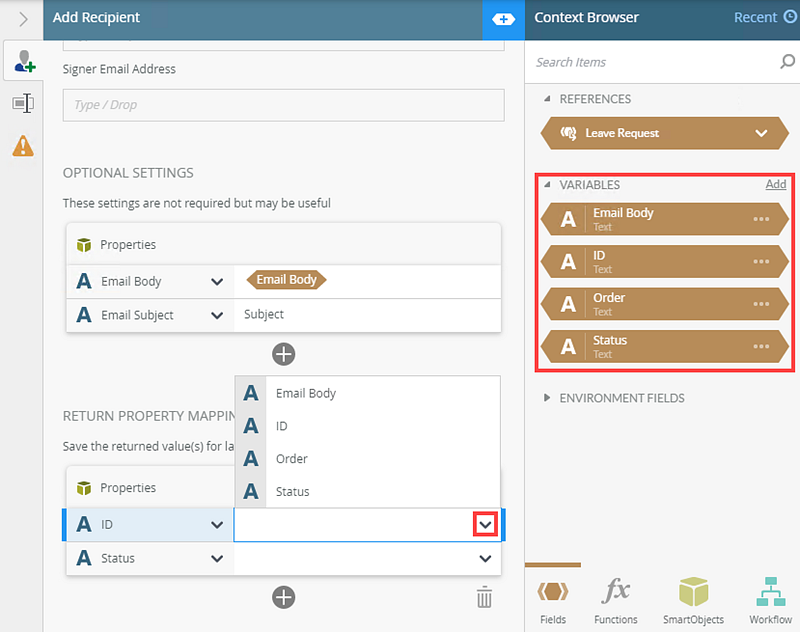Choose Order from the dropdown list
Screen dimensions: 800x632
[367, 459]
